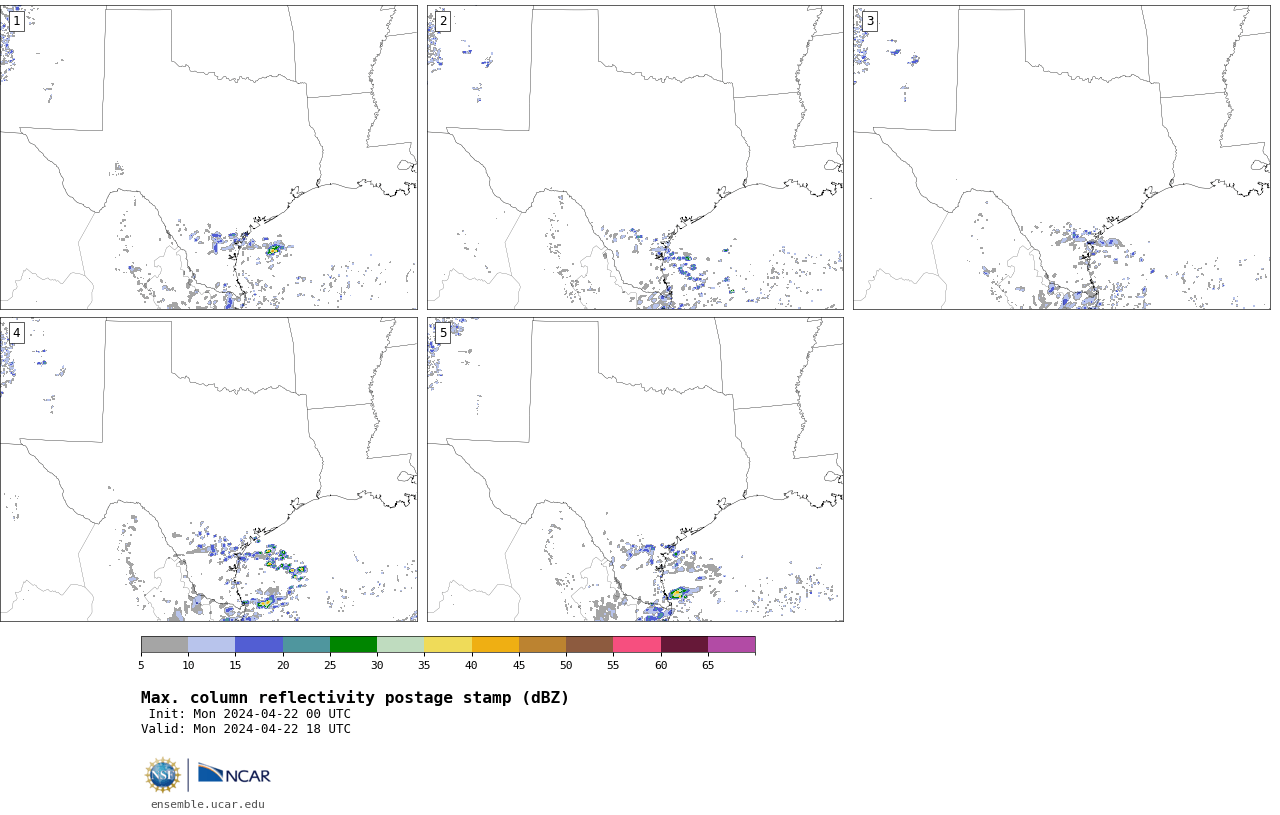Select the purple 65+ dBZ swatch

731,644
